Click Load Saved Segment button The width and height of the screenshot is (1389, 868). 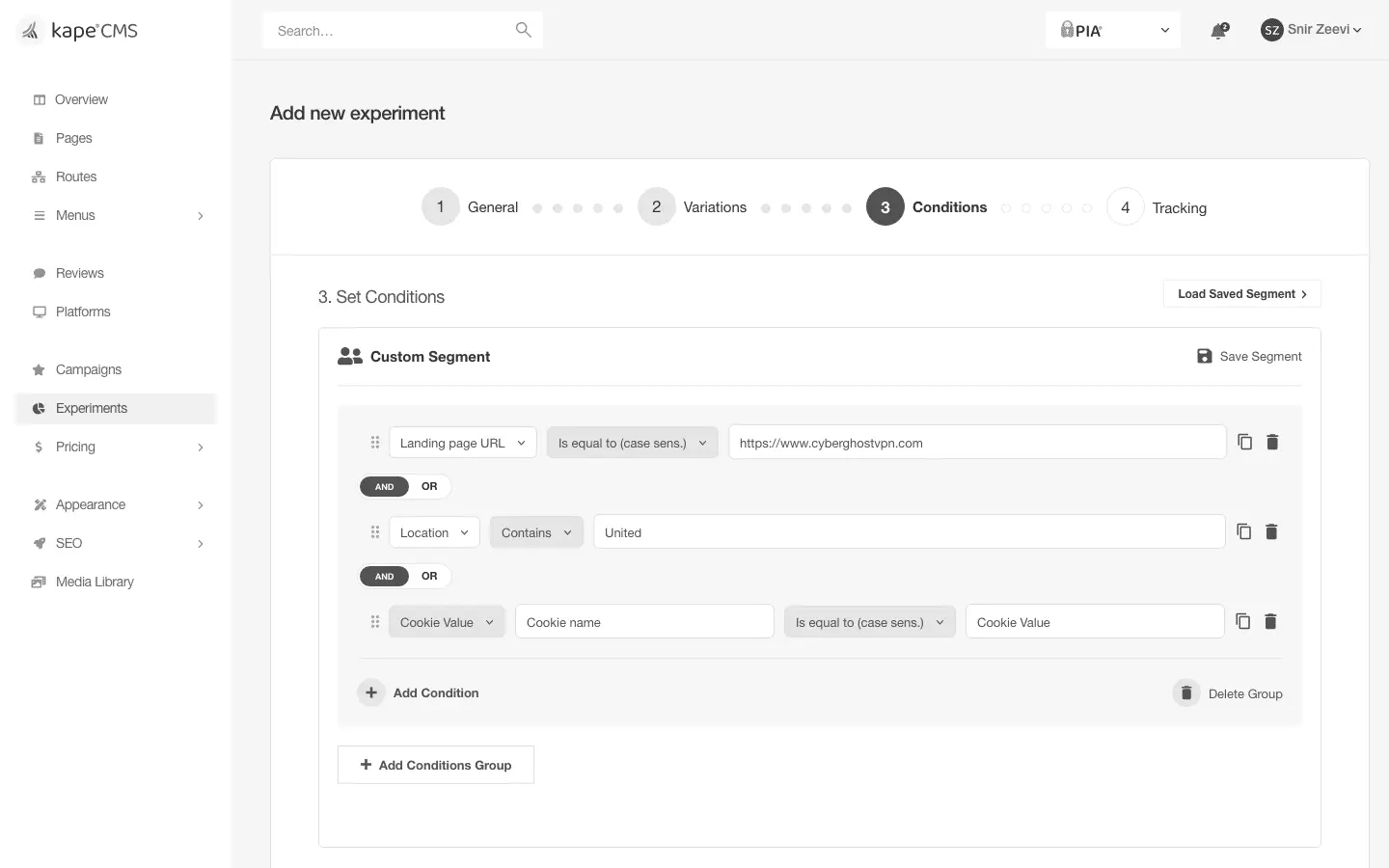pyautogui.click(x=1242, y=294)
